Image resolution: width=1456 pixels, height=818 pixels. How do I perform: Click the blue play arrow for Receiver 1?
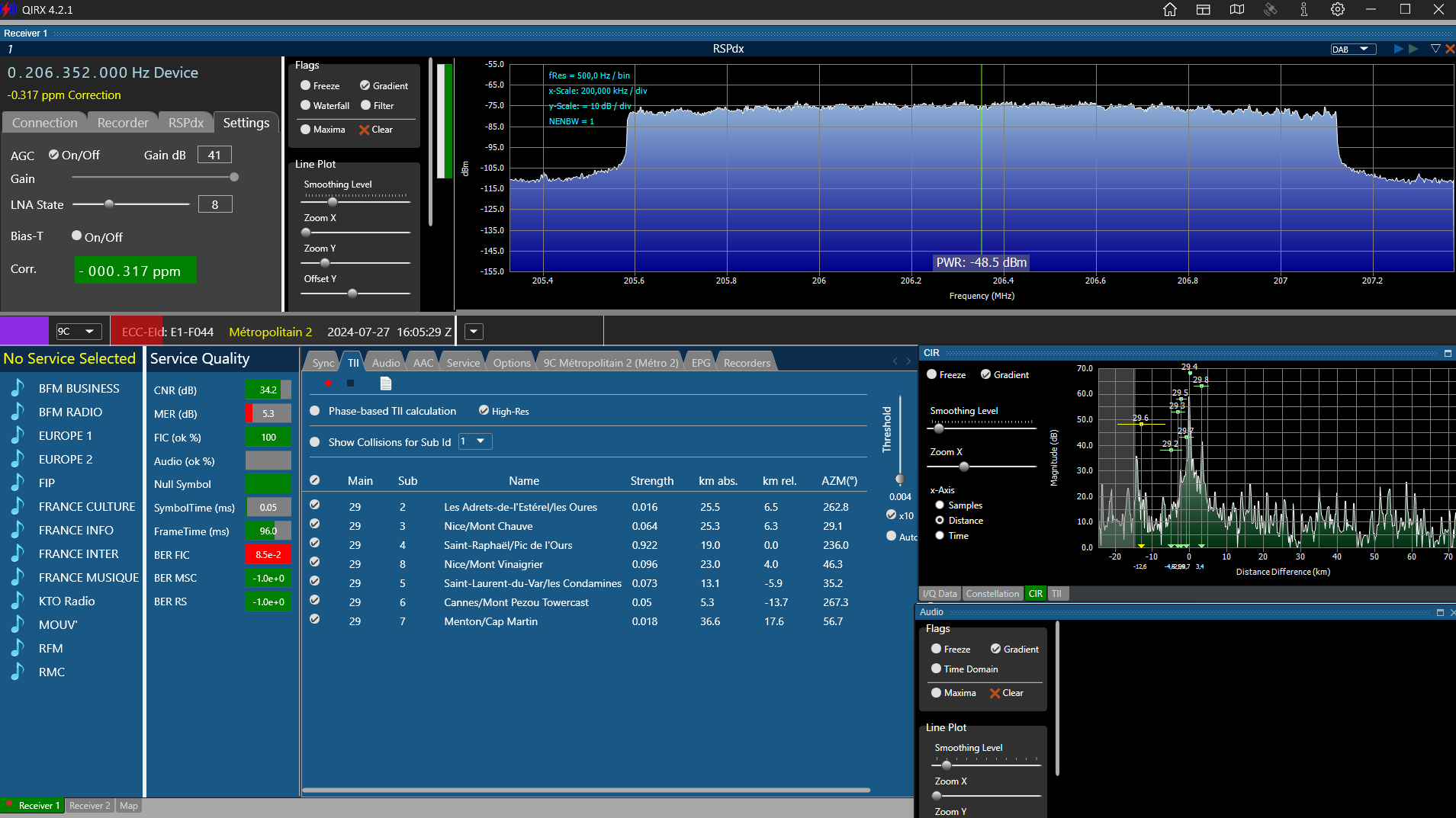(1398, 49)
